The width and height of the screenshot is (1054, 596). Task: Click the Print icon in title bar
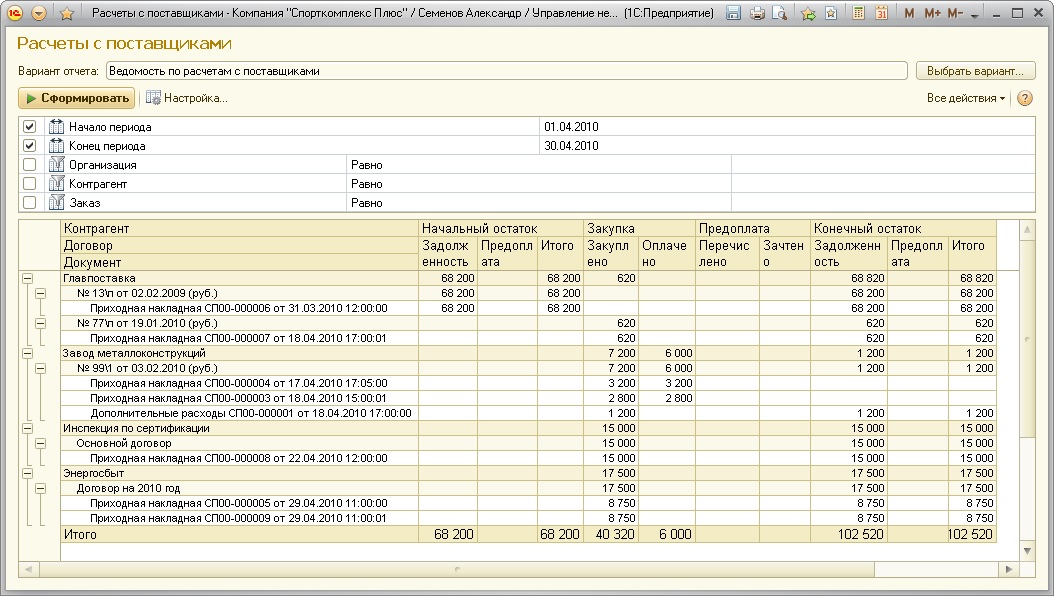757,13
